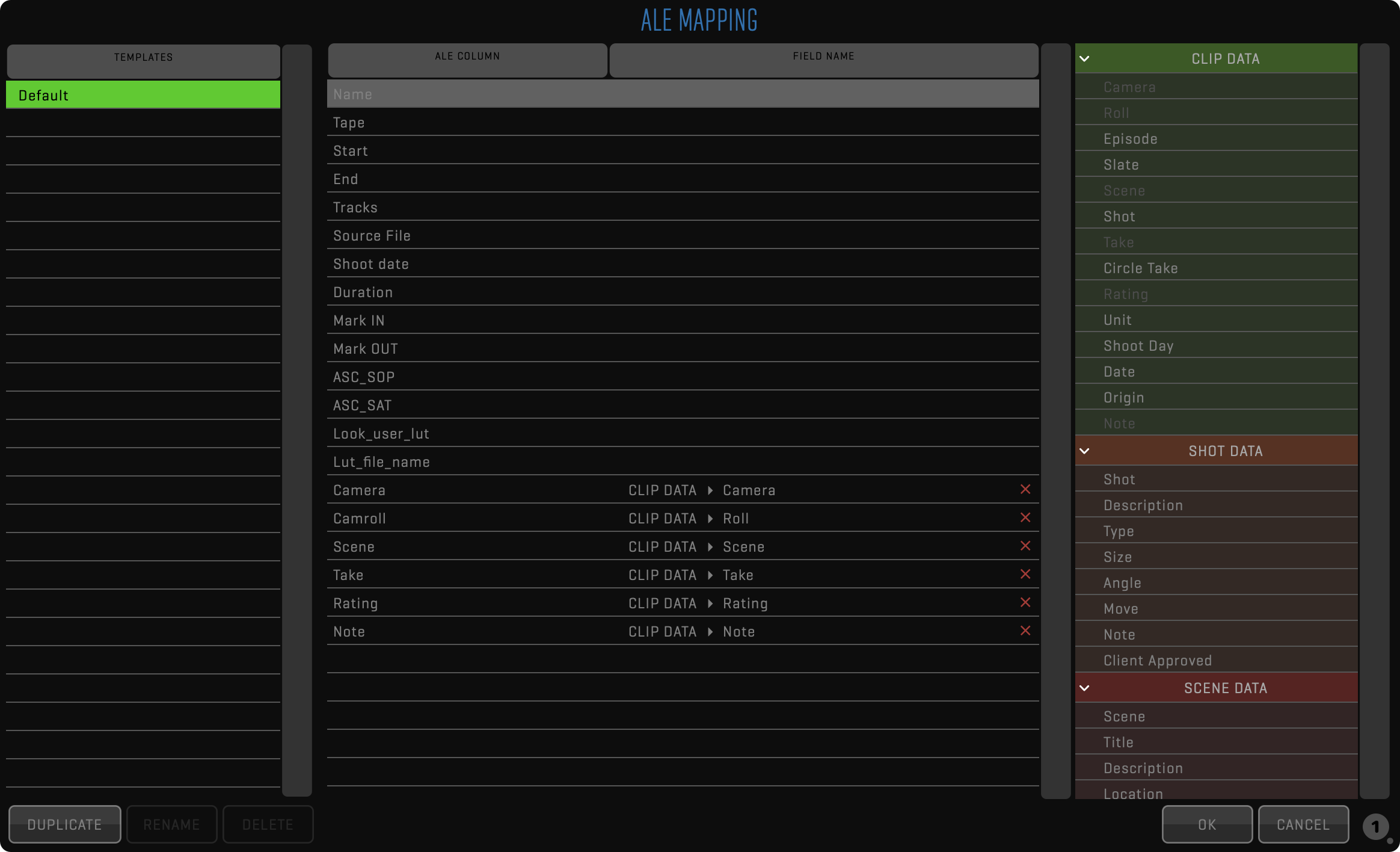Remove the Camroll to Roll mapping
Screen dimensions: 1400x852
(1025, 518)
